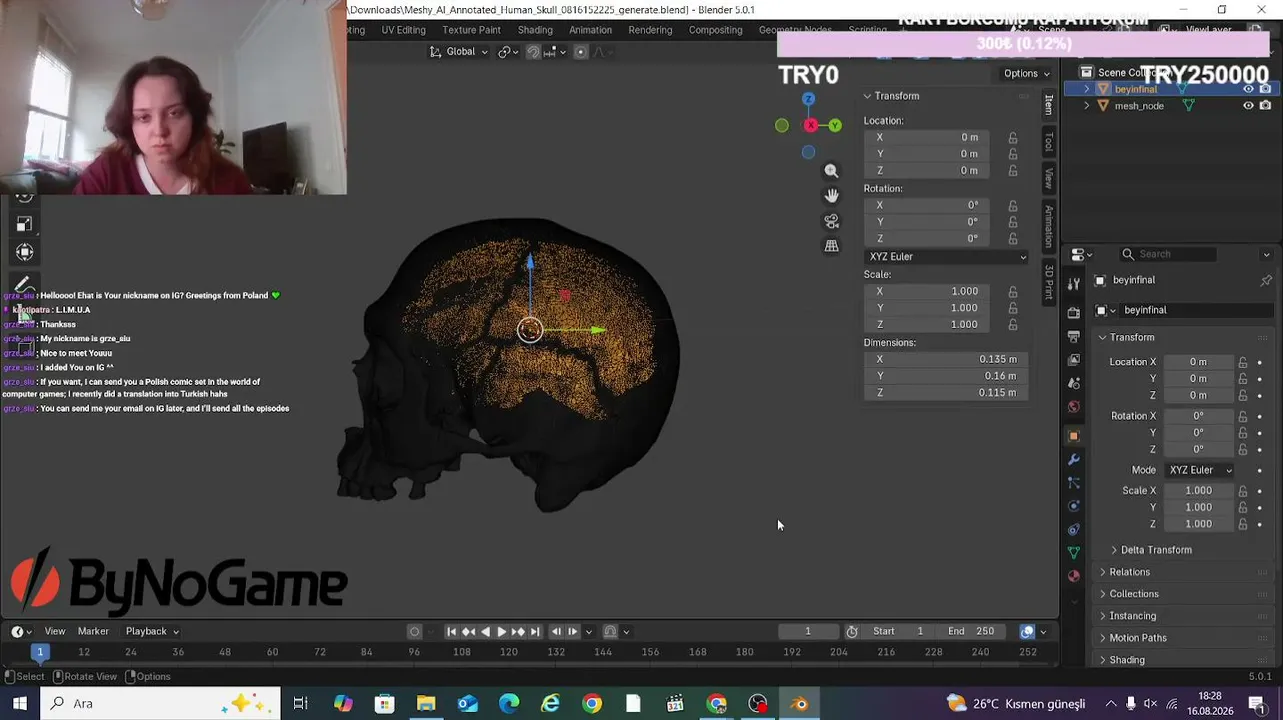1283x720 pixels.
Task: Toggle mesh_node render camera icon
Action: click(1266, 105)
